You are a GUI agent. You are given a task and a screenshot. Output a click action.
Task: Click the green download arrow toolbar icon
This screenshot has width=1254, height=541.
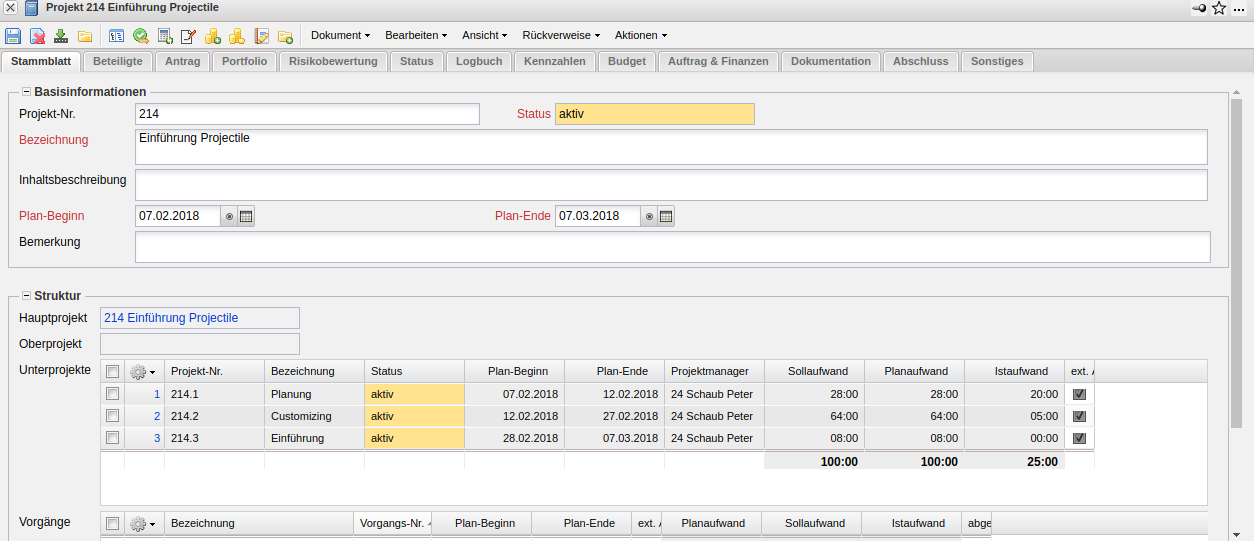pos(61,36)
